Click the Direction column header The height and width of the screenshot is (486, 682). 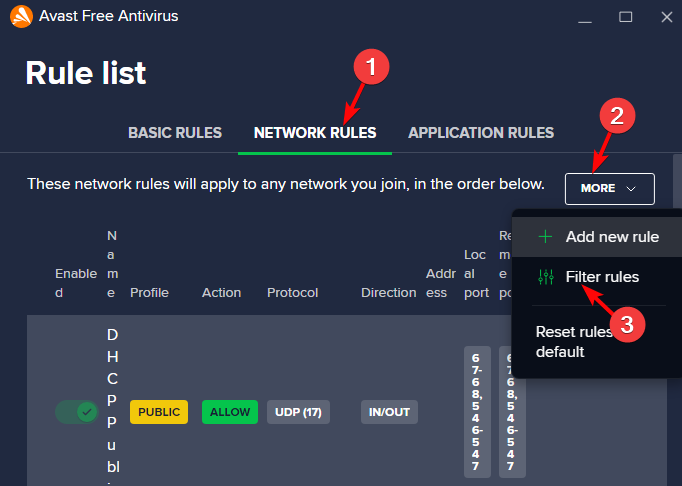388,292
